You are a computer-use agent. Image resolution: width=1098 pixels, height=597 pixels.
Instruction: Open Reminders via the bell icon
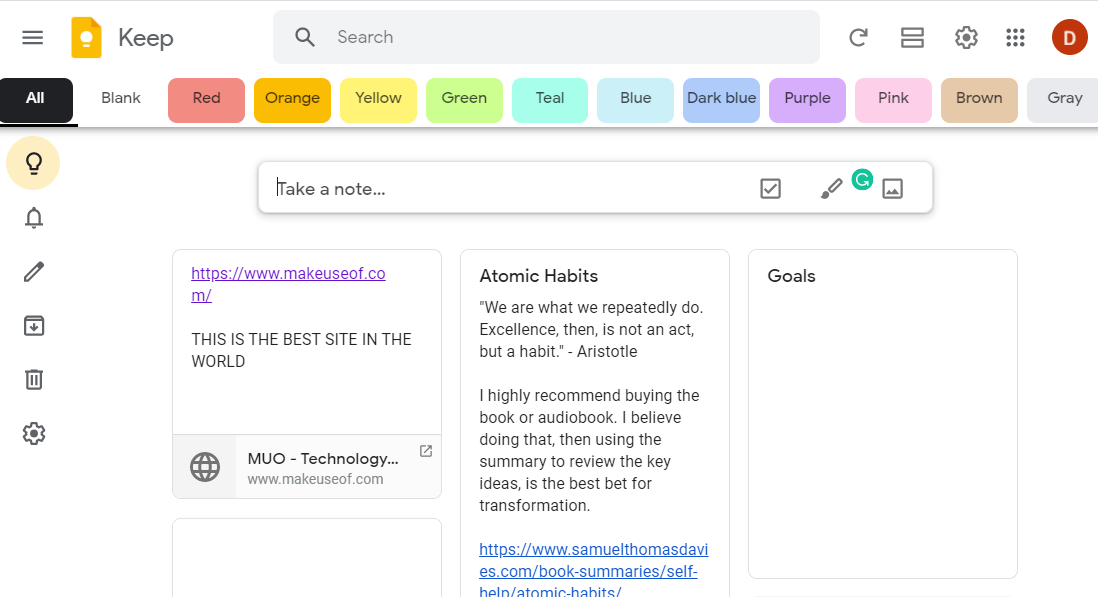tap(34, 218)
